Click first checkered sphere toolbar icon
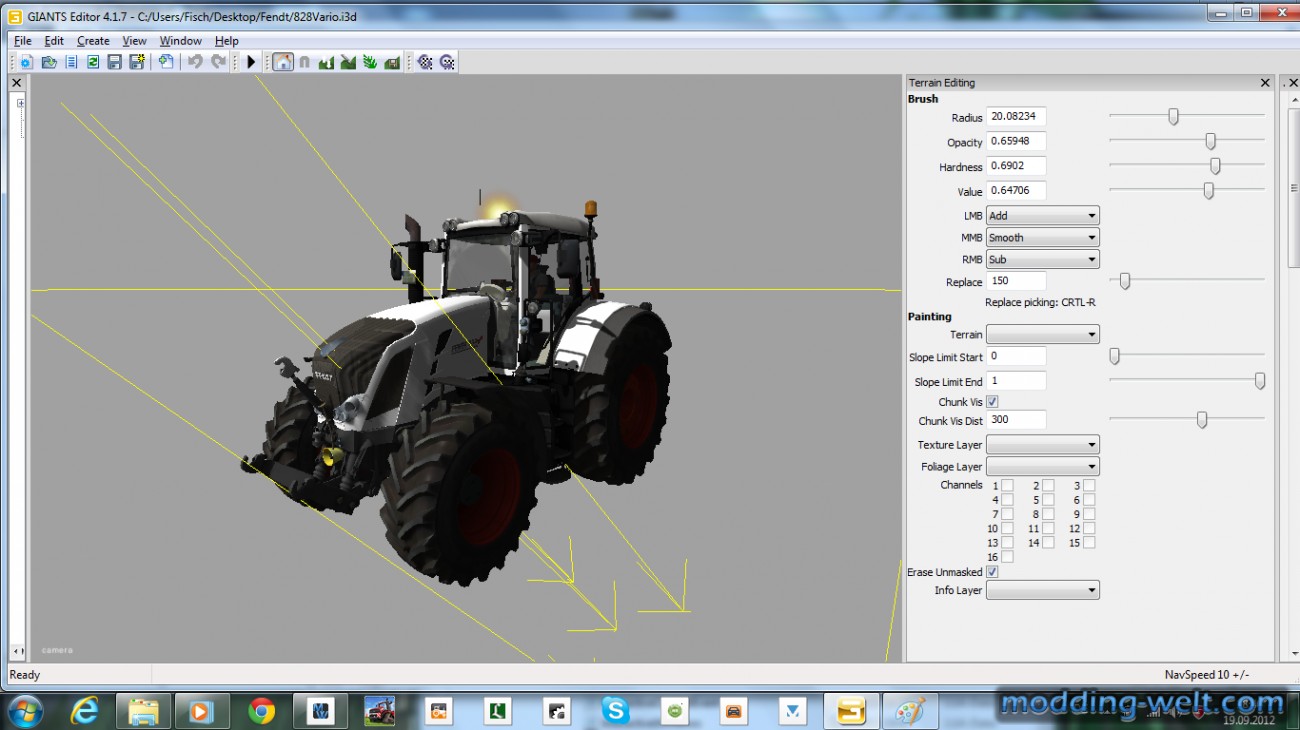 point(425,62)
